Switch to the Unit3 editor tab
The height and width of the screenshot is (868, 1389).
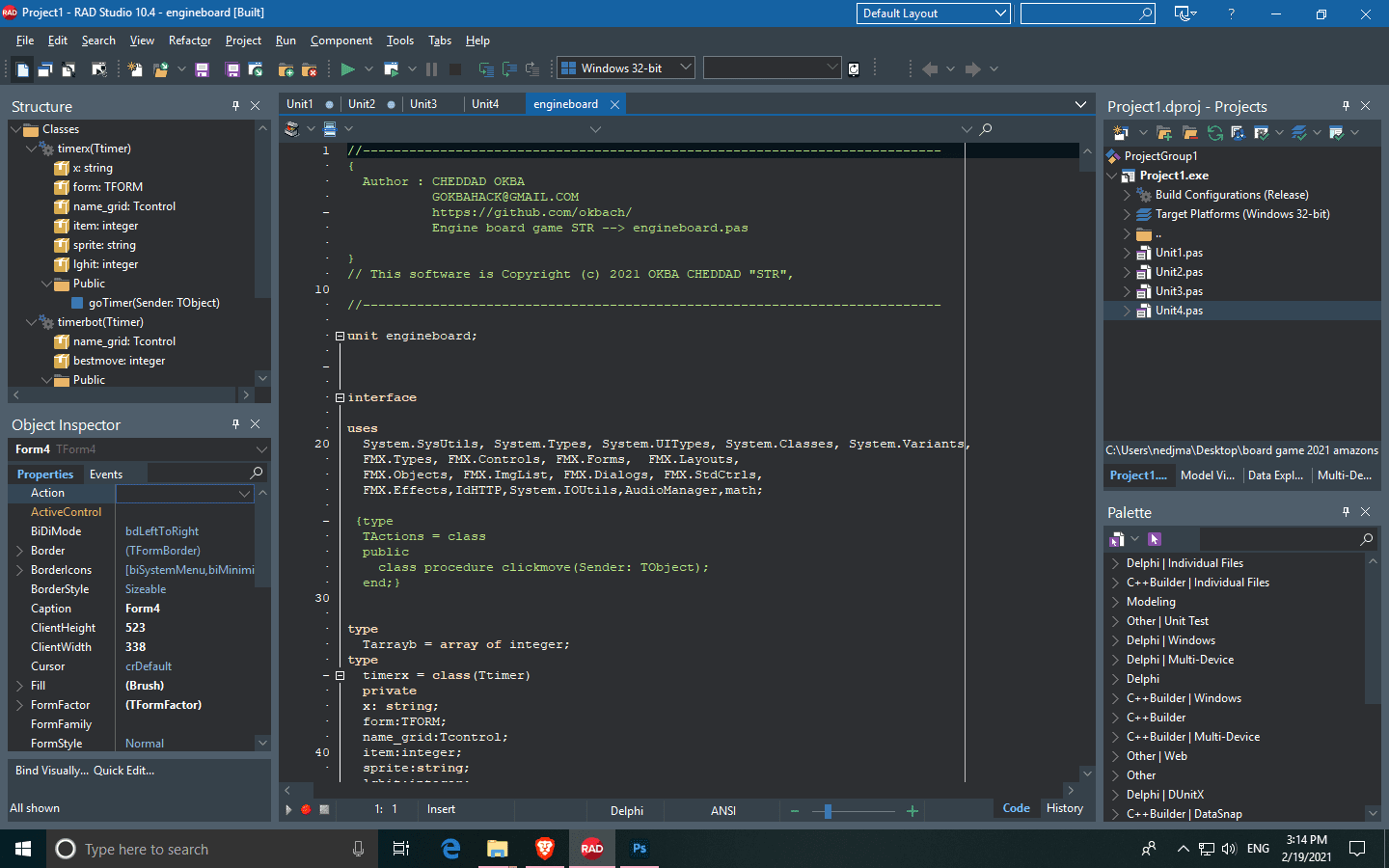coord(423,104)
